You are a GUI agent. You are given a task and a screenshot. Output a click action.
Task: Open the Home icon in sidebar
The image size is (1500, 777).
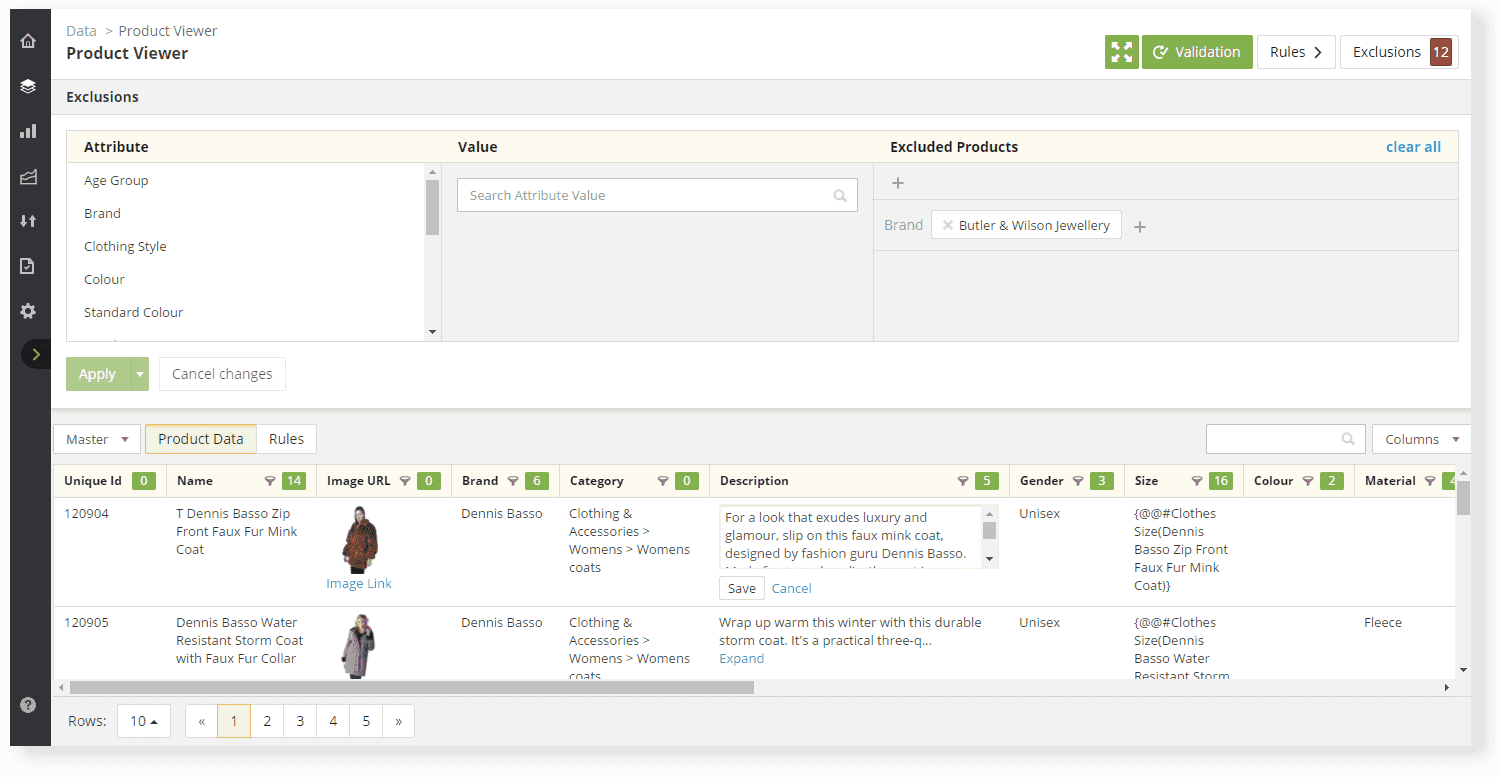28,41
